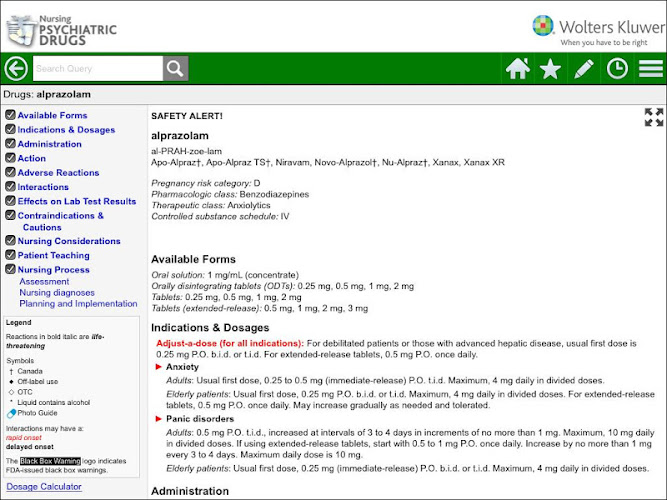Click the Photo Guide pill icon
The image size is (667, 500).
point(11,413)
